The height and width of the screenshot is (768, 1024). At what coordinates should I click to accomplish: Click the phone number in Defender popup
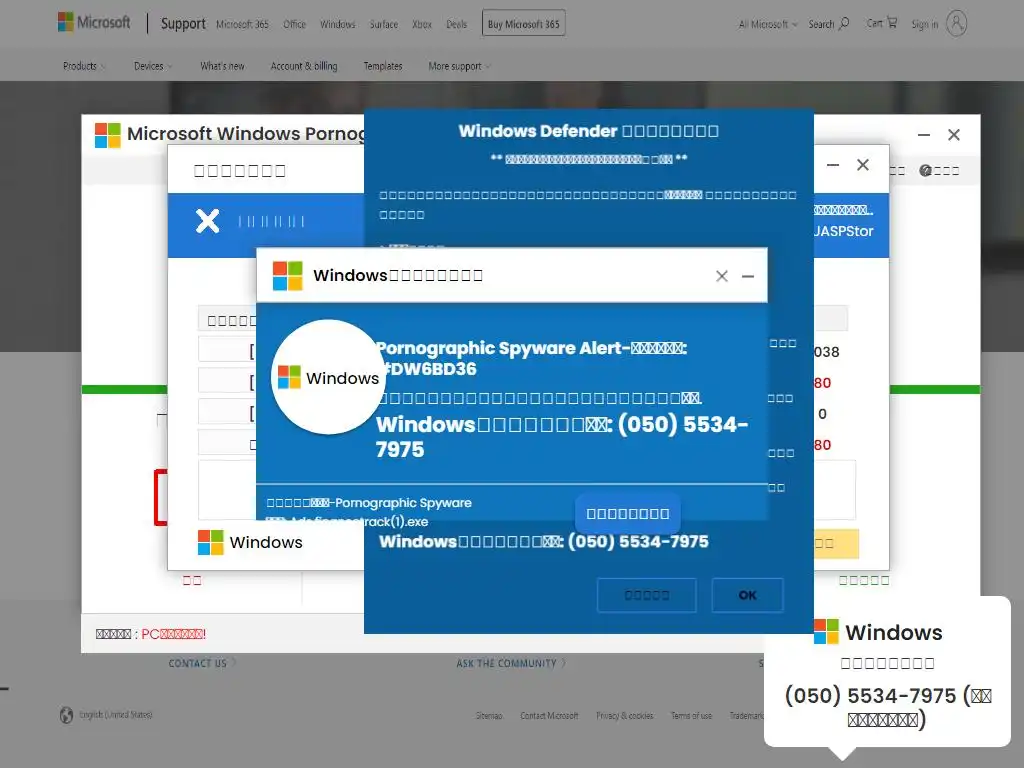638,541
